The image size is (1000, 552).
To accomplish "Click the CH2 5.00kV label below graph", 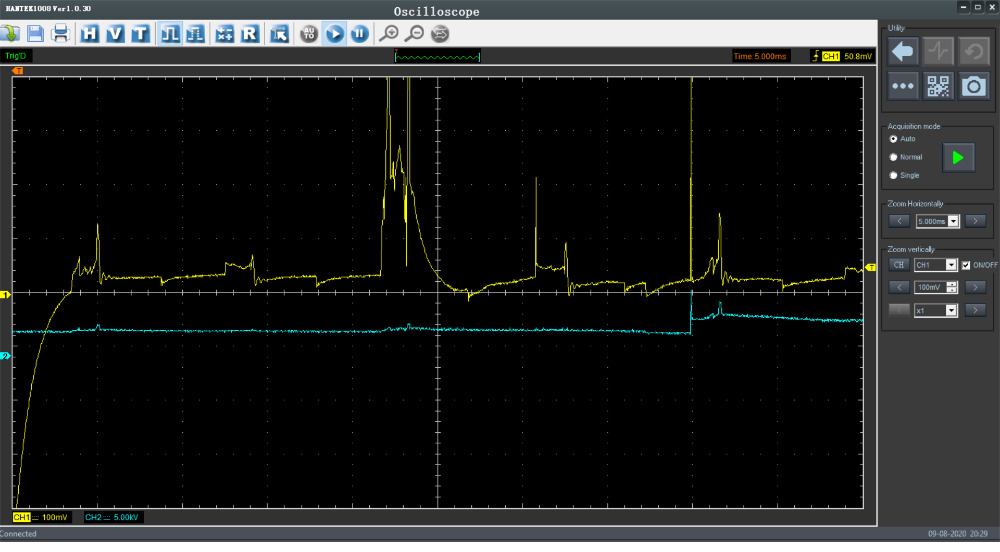I will [112, 518].
